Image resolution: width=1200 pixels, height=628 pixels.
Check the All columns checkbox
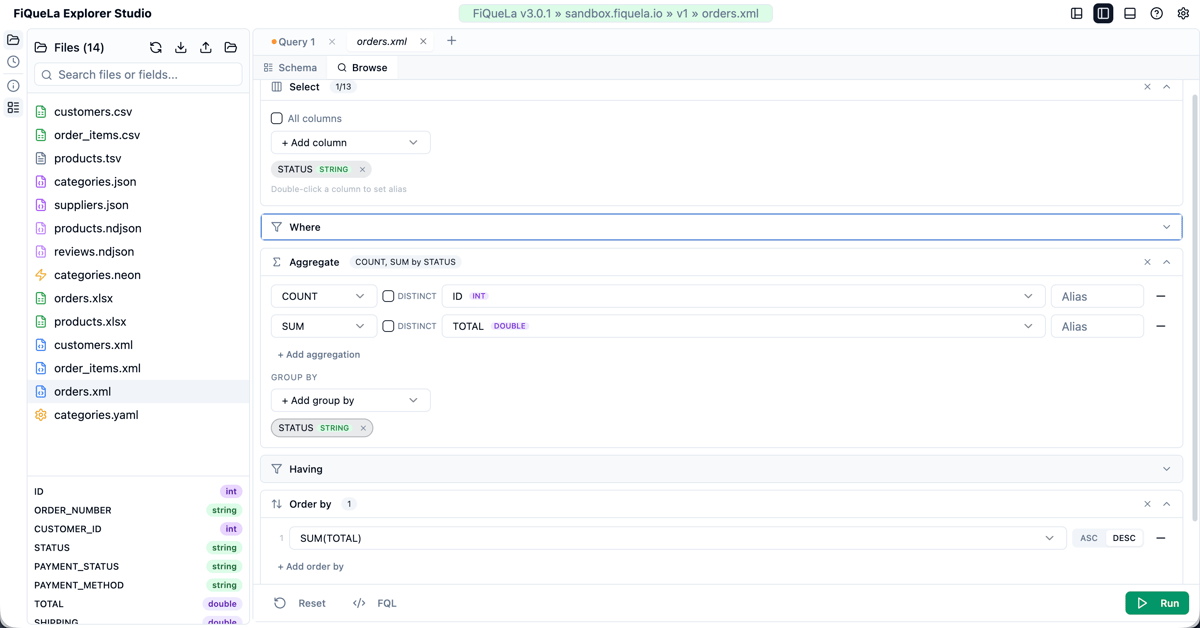point(277,118)
